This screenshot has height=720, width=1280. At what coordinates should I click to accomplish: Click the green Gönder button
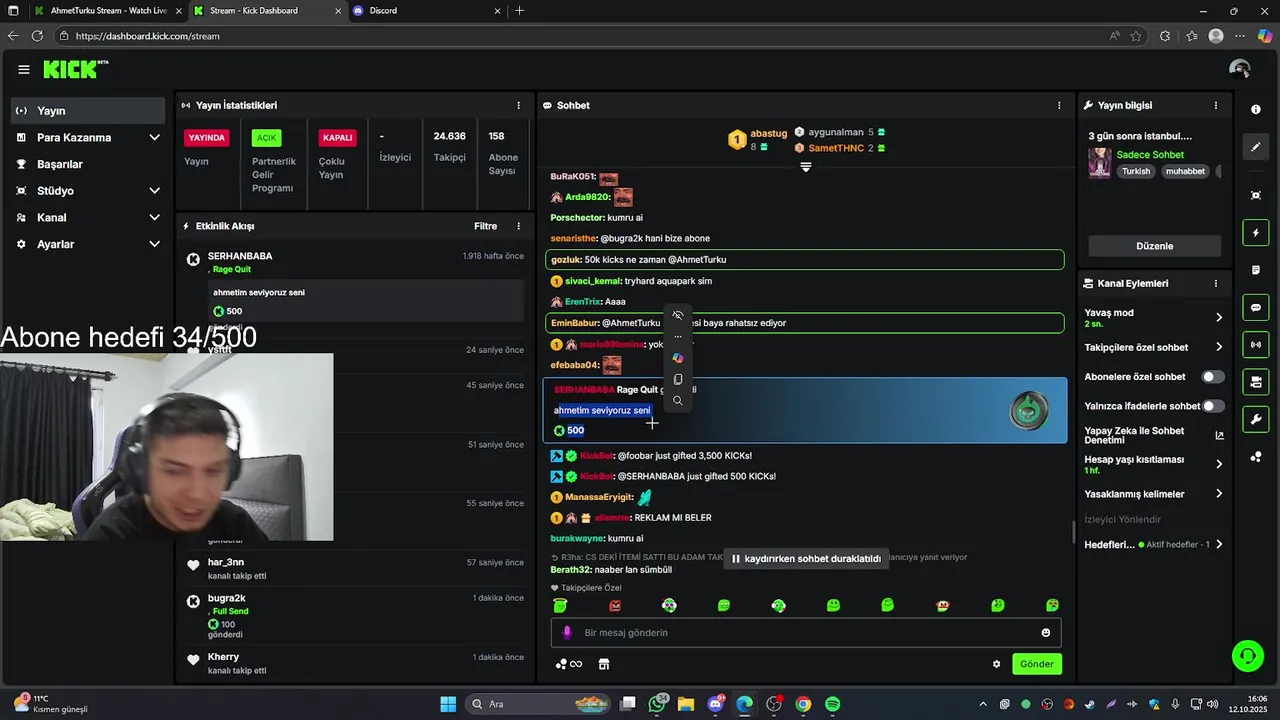point(1037,664)
